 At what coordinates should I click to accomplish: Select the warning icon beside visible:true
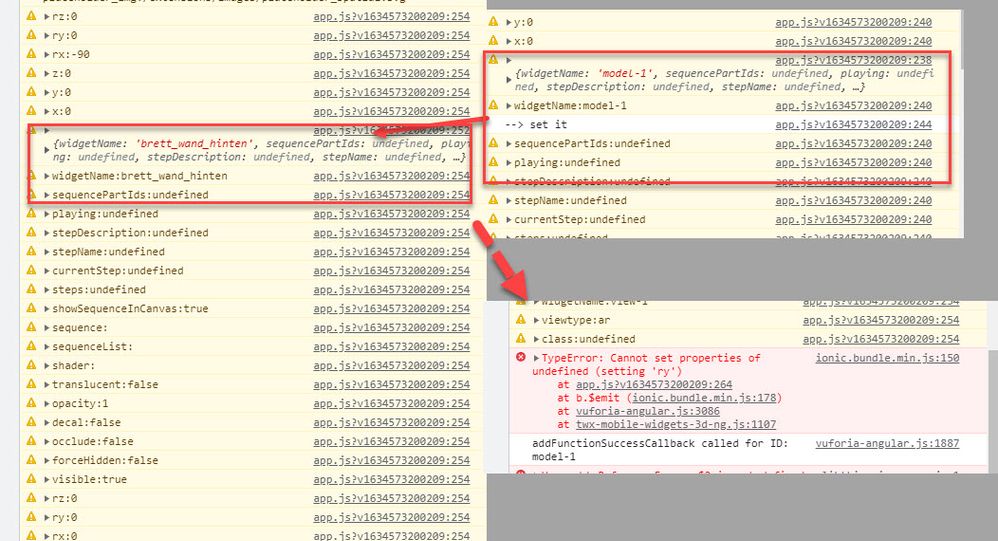[x=31, y=479]
